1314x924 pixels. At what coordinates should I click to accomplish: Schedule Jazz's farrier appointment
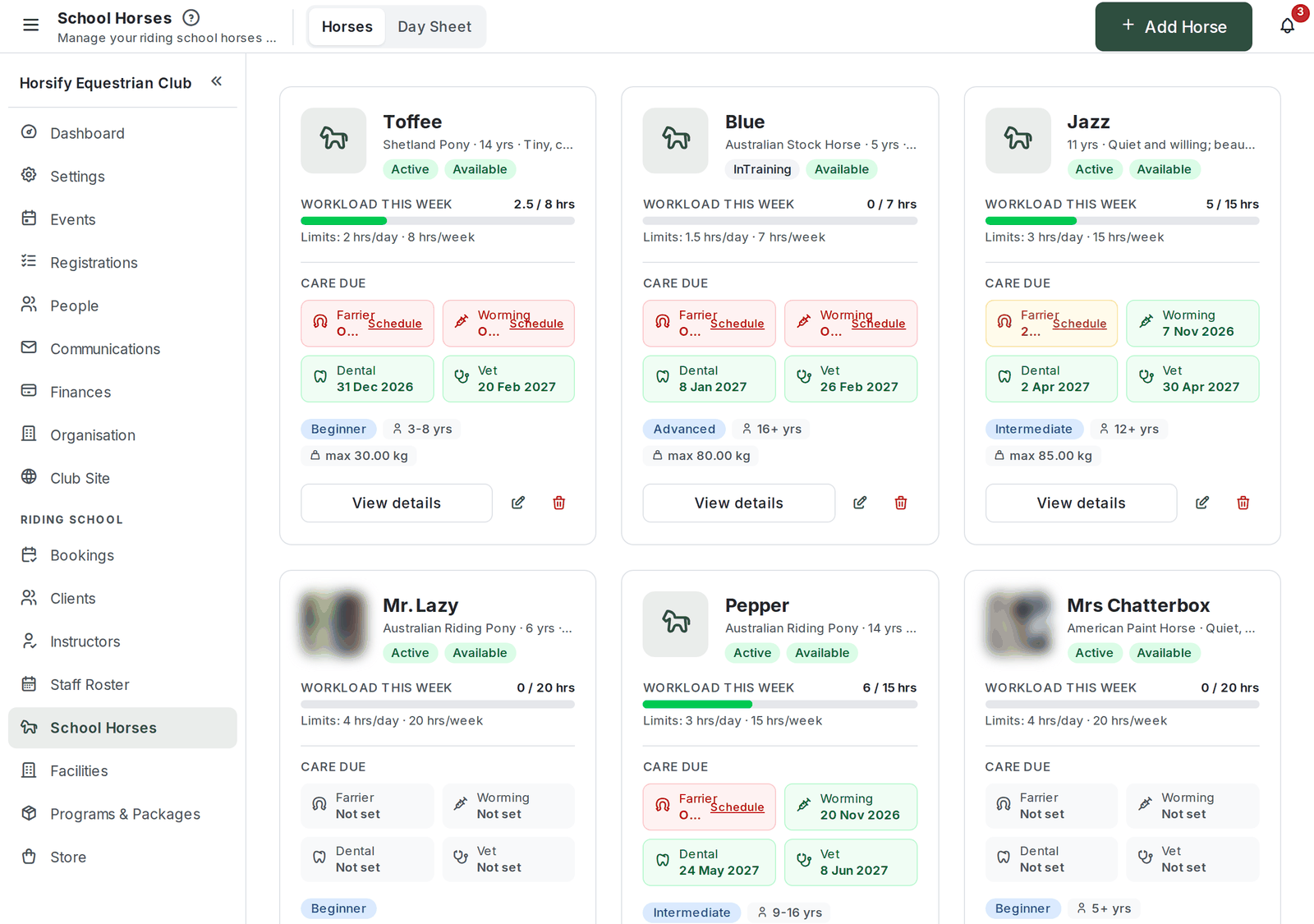[x=1080, y=324]
